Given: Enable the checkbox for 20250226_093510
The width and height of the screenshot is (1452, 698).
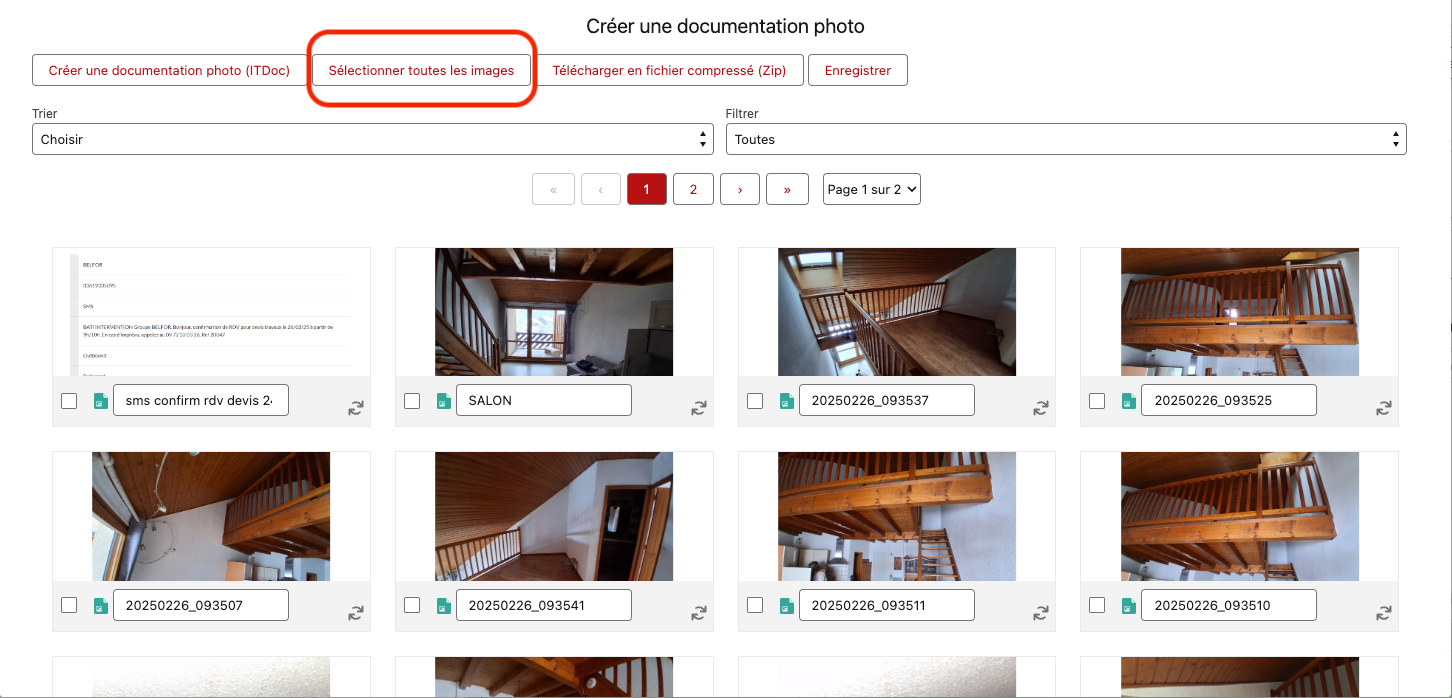Looking at the screenshot, I should [x=1097, y=605].
